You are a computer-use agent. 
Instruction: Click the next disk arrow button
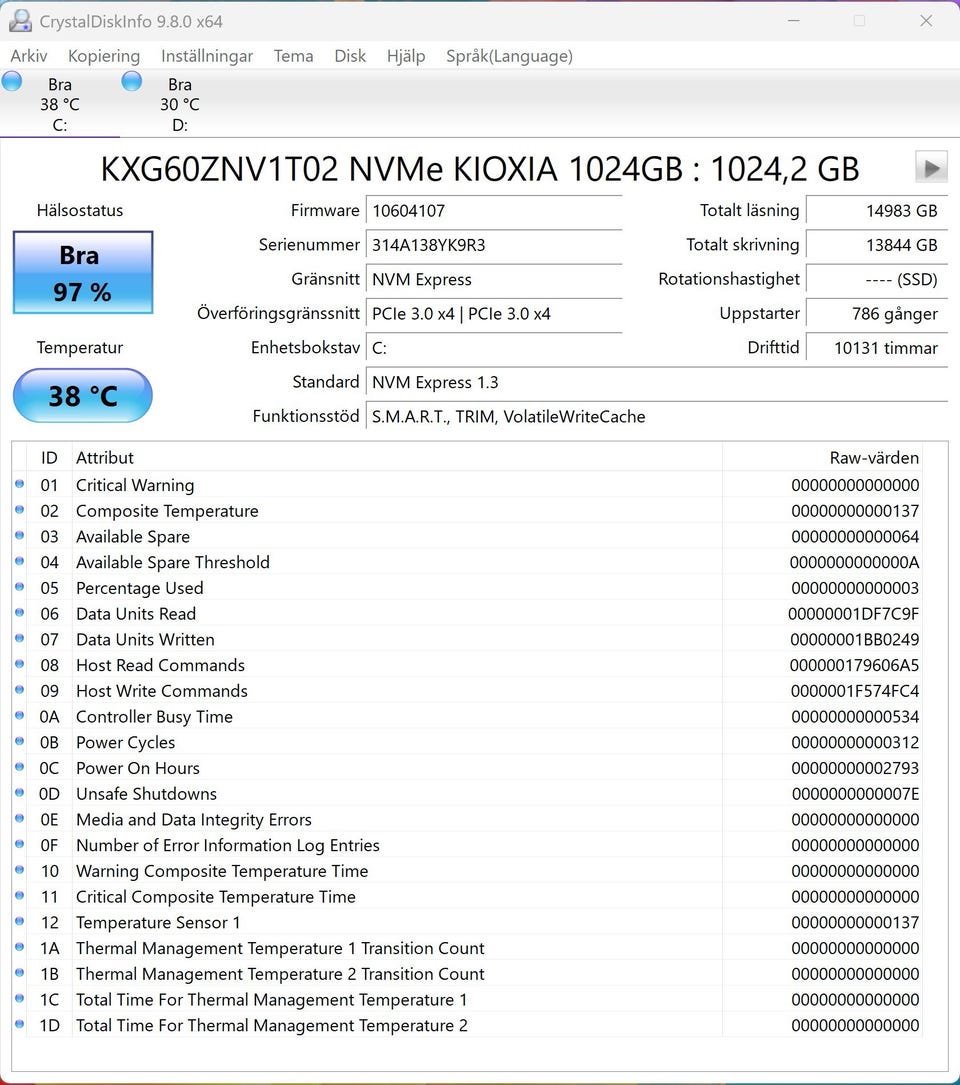[x=931, y=167]
